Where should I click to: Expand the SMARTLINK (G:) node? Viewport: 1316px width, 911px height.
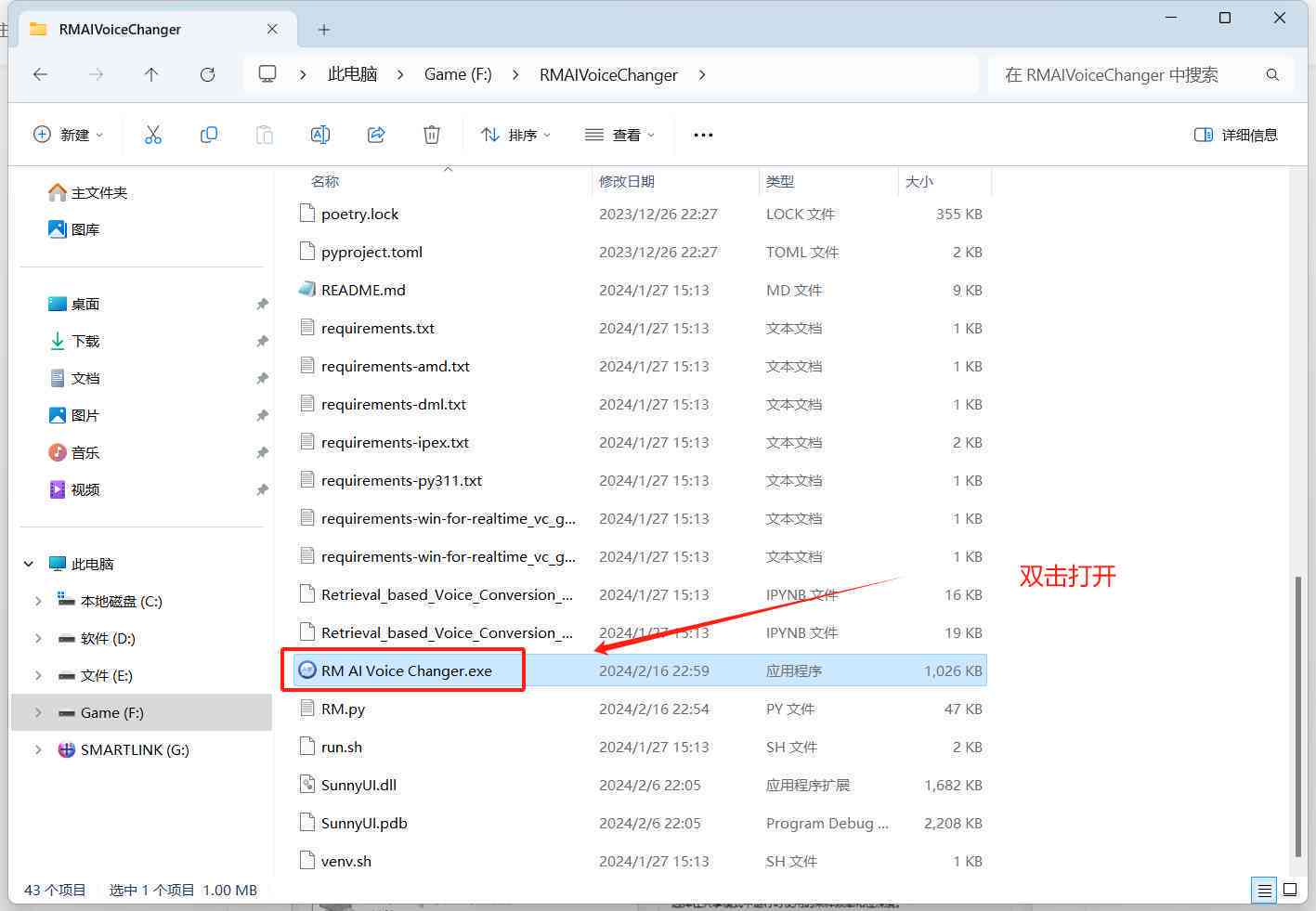[38, 749]
